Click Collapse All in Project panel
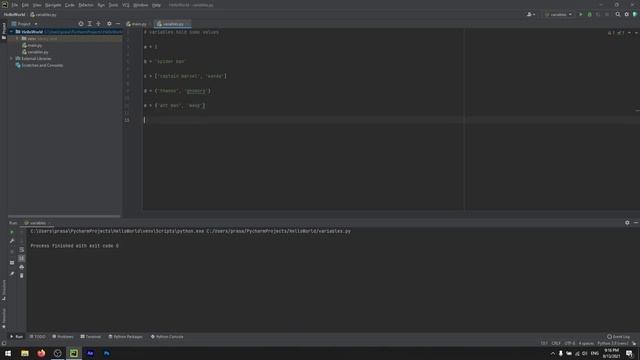 click(98, 24)
